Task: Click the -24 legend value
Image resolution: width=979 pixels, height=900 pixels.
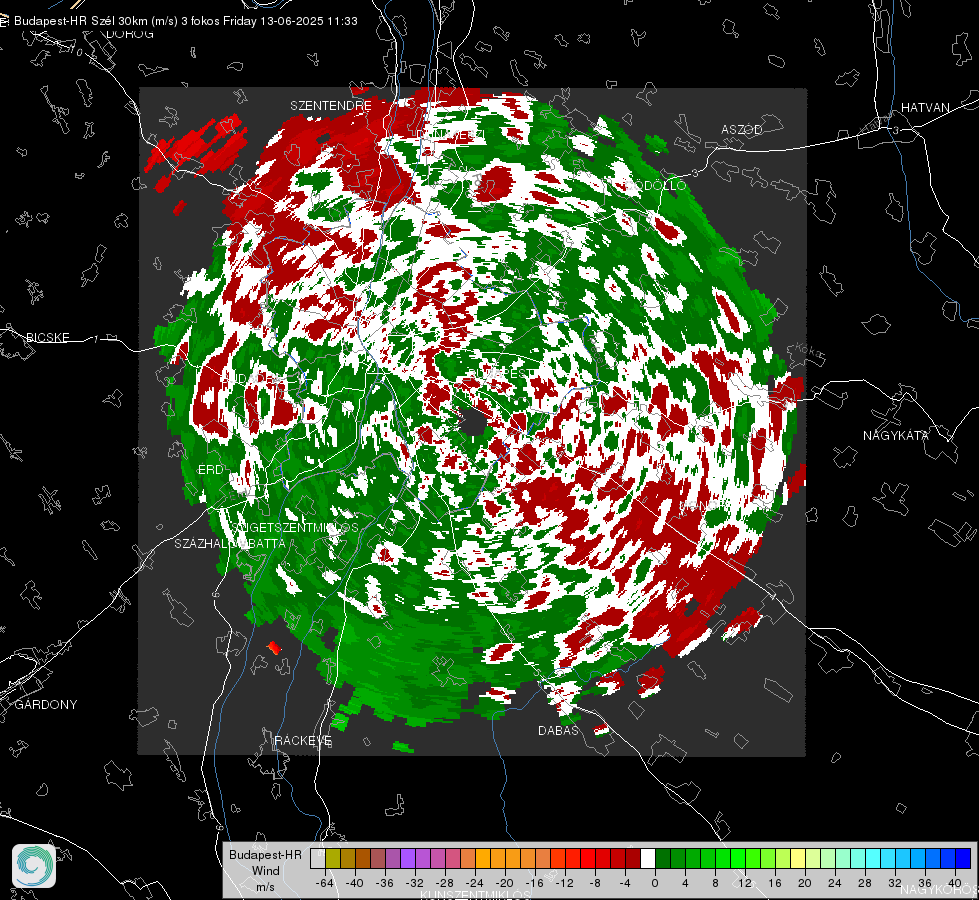Action: pyautogui.click(x=475, y=883)
